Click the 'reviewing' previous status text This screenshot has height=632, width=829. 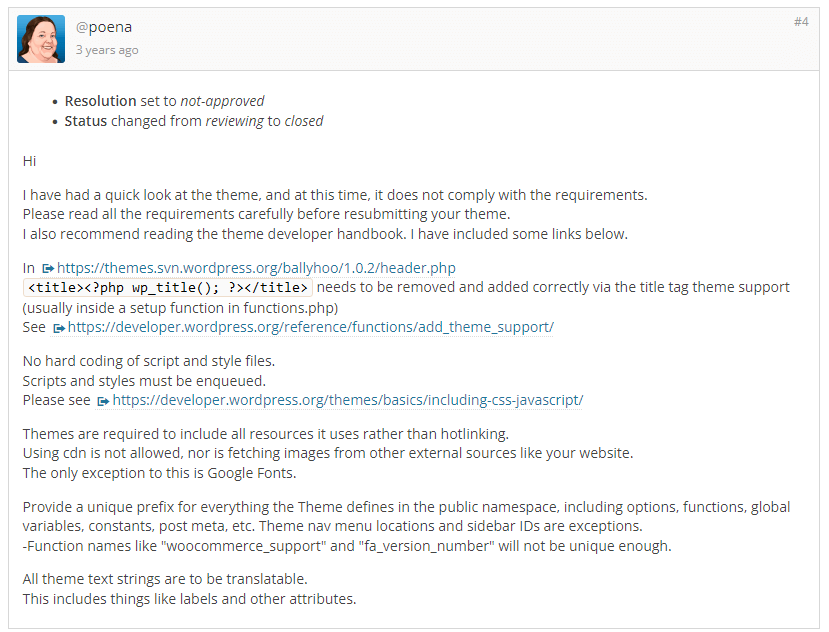click(x=235, y=121)
